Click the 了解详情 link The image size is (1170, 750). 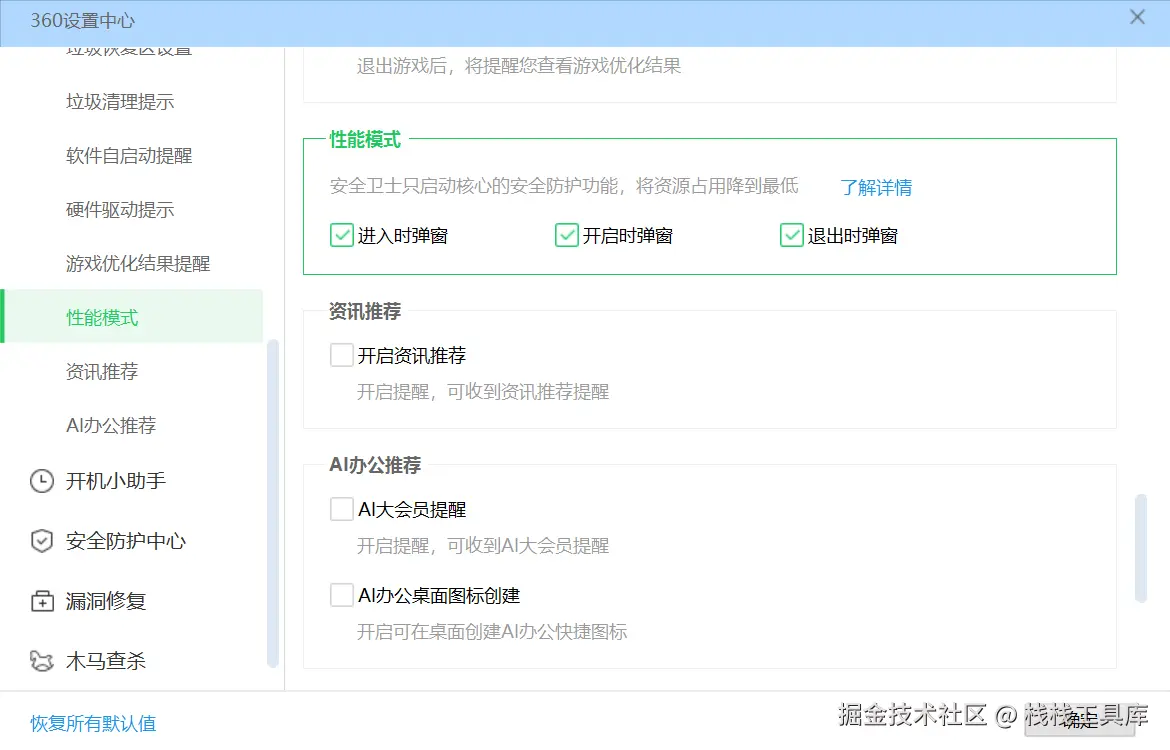(876, 187)
